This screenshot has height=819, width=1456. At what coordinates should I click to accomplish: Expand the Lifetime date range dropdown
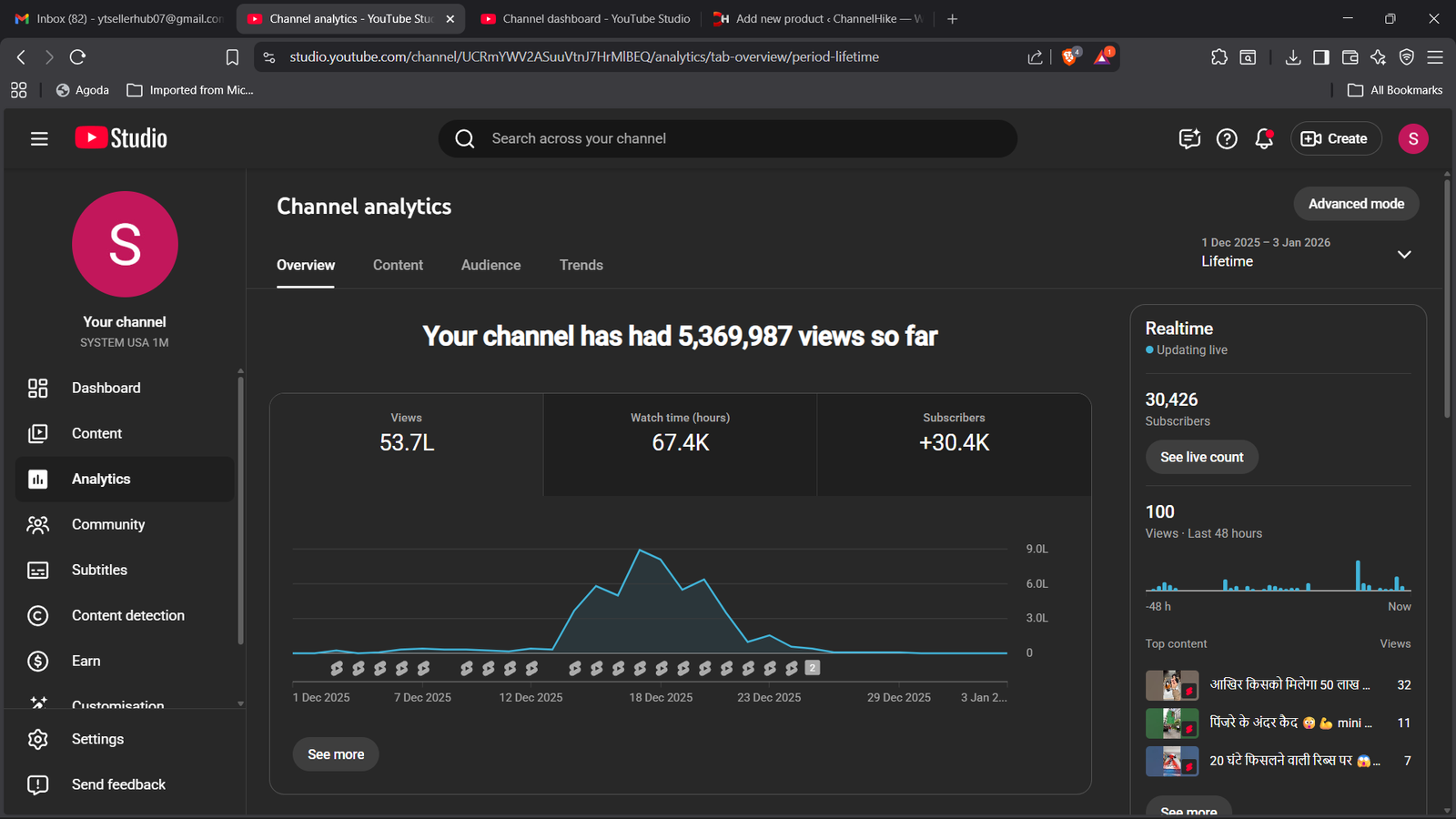1404,254
